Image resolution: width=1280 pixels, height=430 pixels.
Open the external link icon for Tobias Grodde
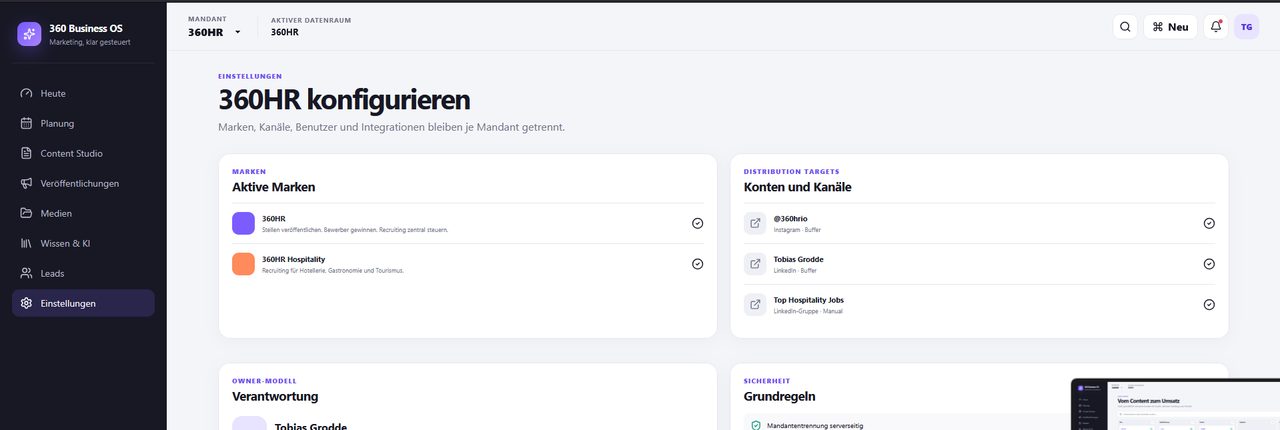point(755,264)
